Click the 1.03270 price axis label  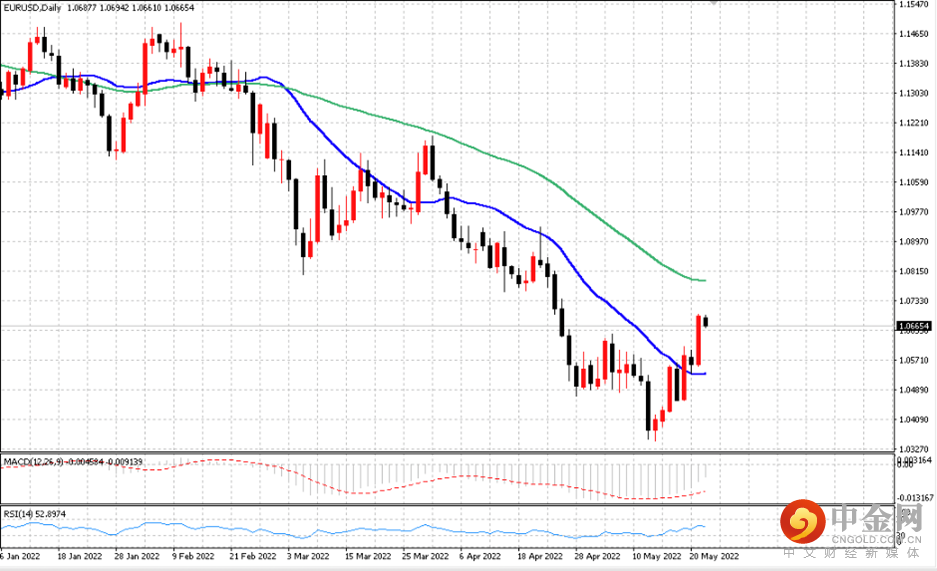tap(914, 449)
